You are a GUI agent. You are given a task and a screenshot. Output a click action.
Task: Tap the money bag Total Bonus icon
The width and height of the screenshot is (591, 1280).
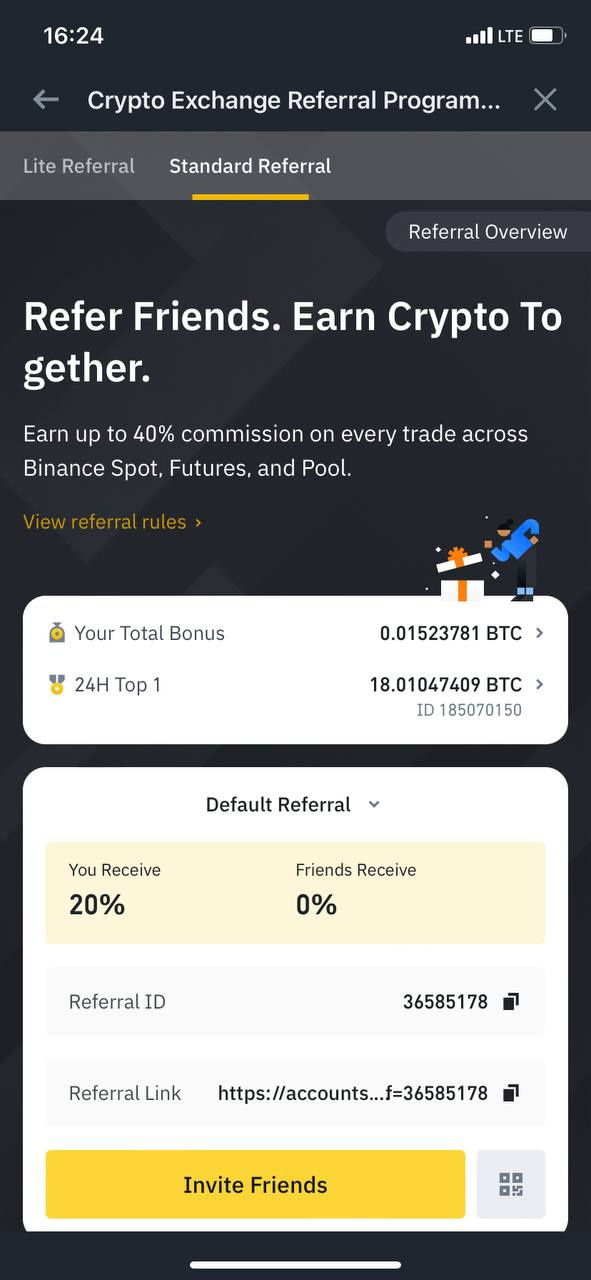57,633
